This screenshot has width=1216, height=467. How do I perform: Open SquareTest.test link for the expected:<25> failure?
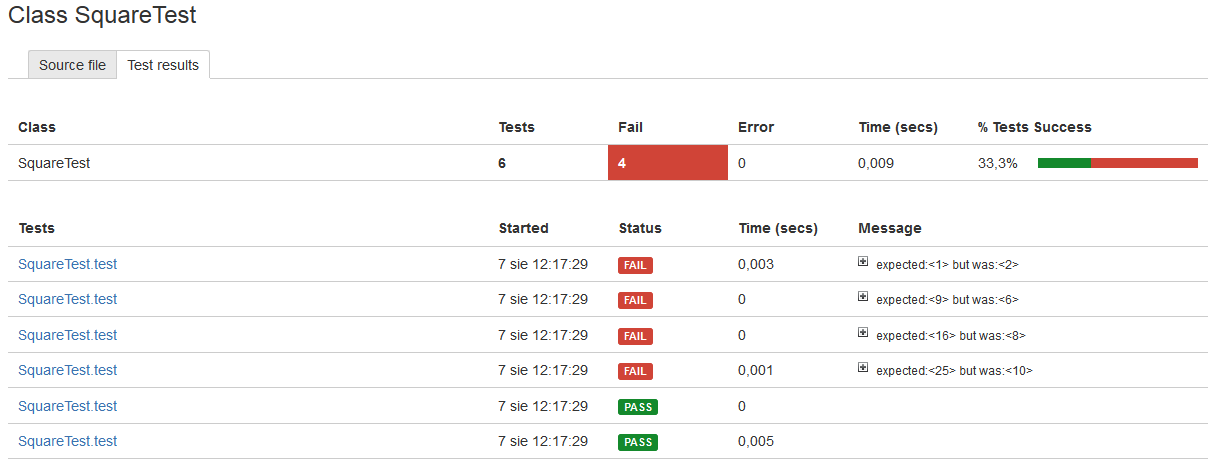pos(67,370)
